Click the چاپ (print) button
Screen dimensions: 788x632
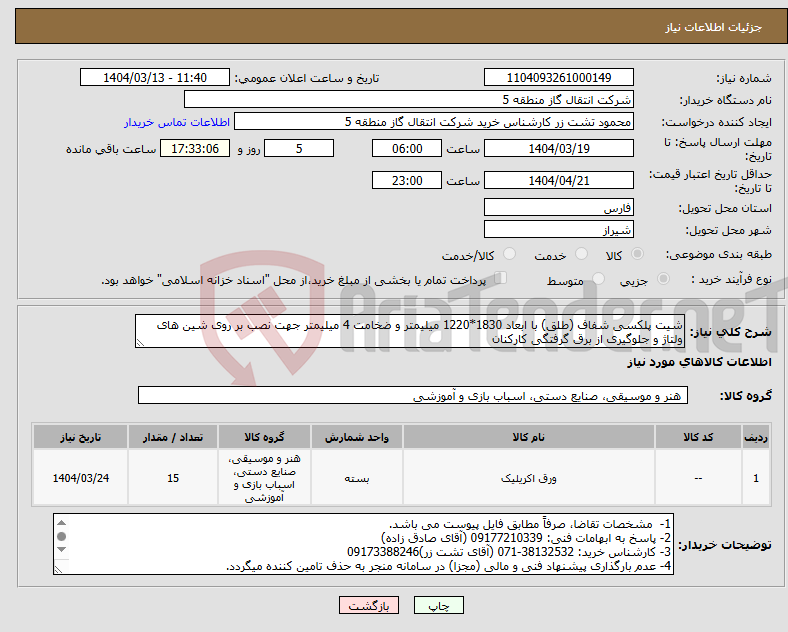coord(438,605)
